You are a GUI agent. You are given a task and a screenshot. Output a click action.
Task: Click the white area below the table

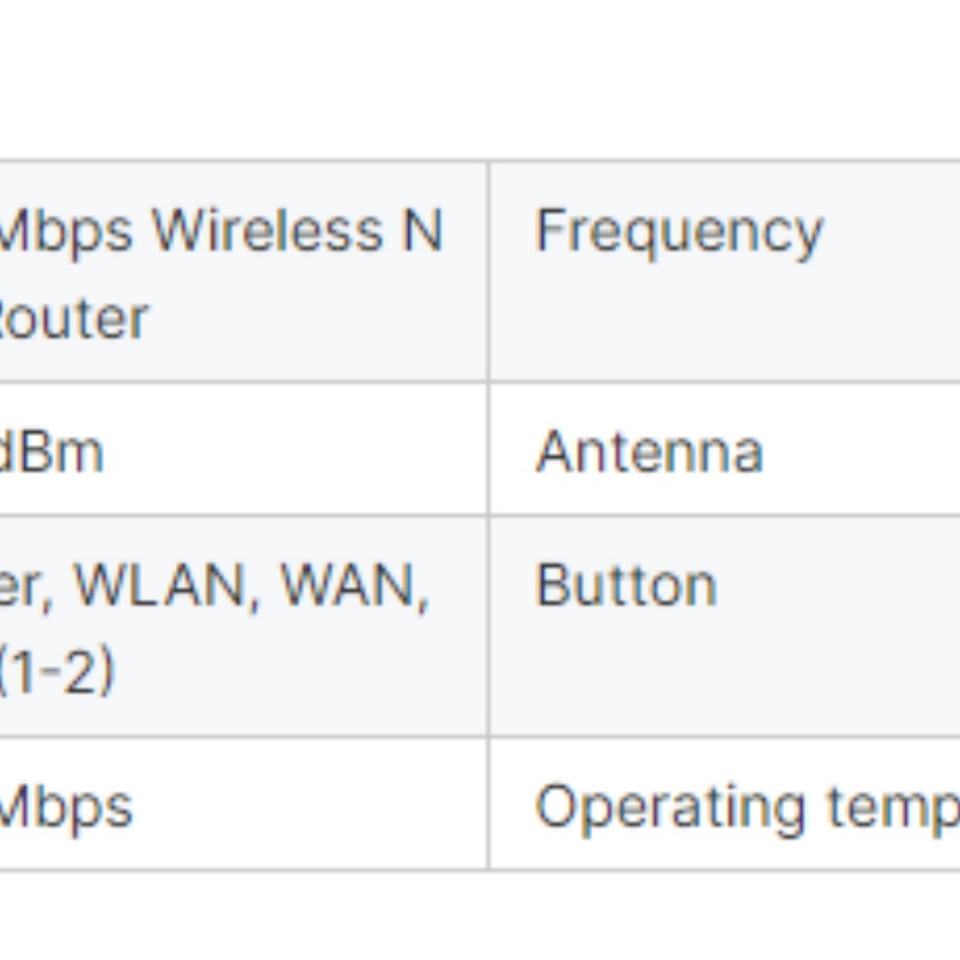point(480,915)
